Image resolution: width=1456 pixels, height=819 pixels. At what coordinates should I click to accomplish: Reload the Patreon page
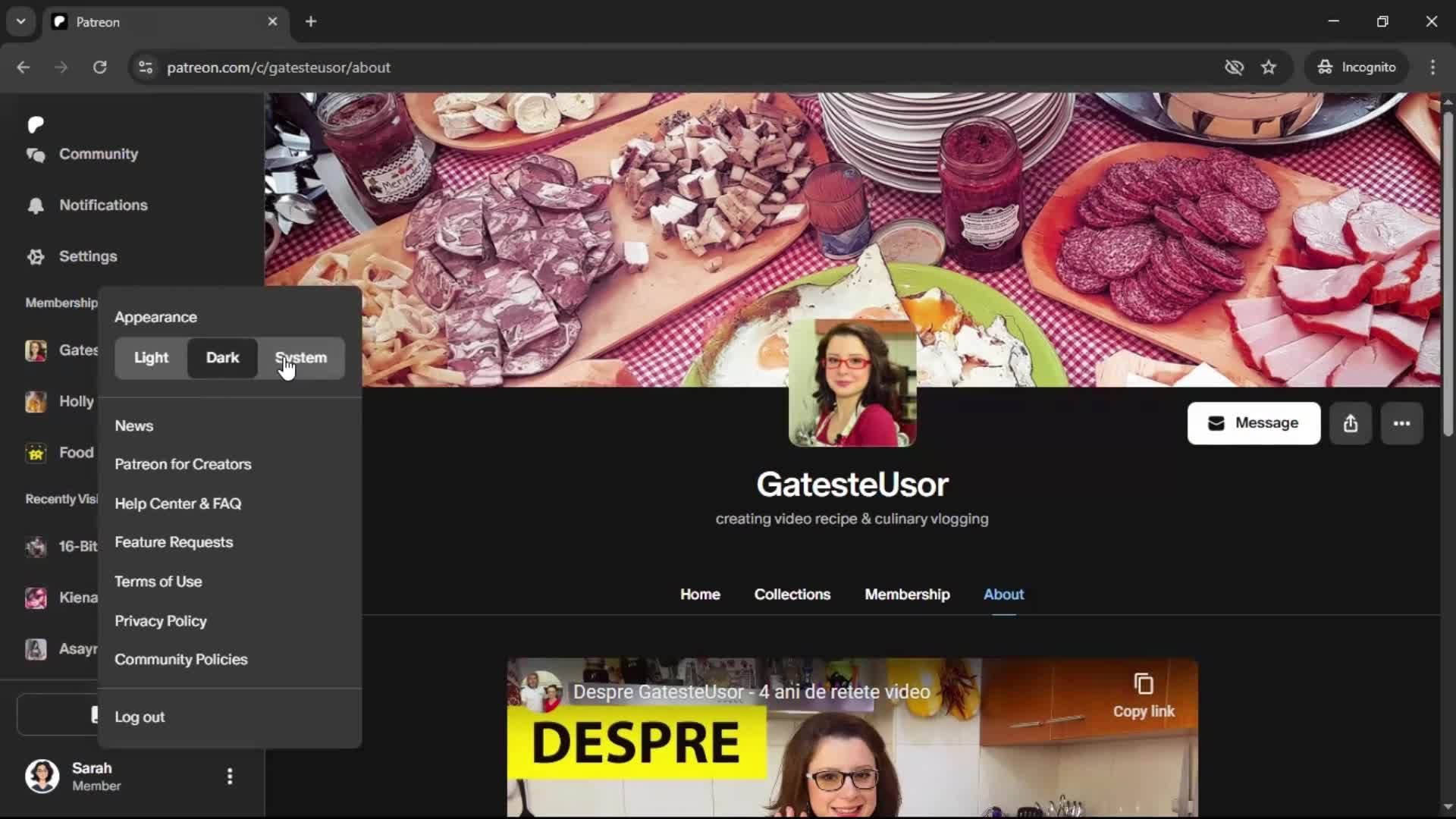coord(99,67)
